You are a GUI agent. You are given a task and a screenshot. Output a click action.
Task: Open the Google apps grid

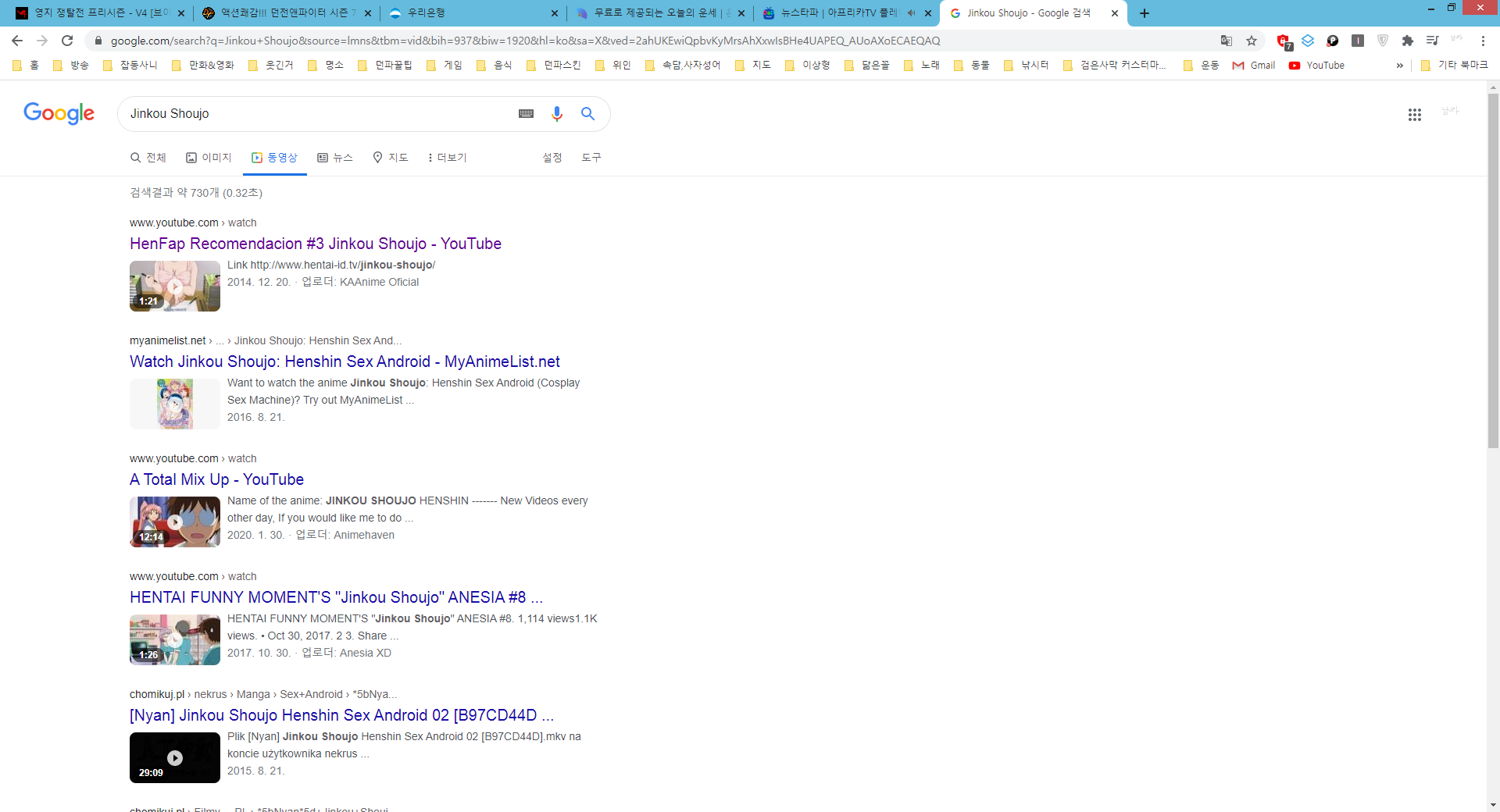1415,115
